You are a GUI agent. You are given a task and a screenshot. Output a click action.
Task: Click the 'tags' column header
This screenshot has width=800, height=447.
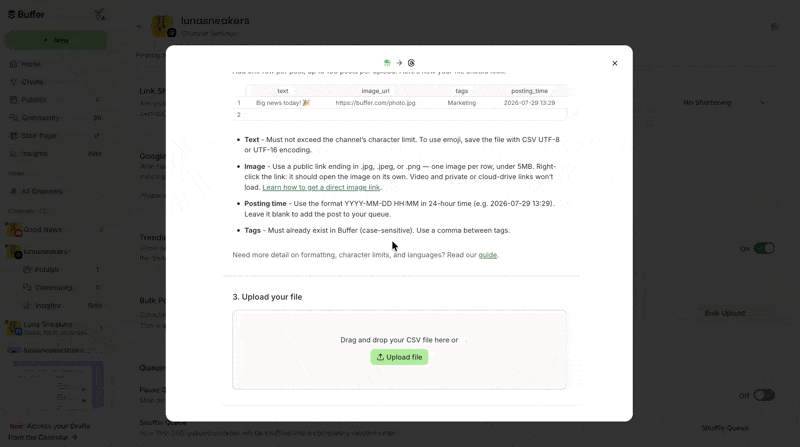[461, 91]
